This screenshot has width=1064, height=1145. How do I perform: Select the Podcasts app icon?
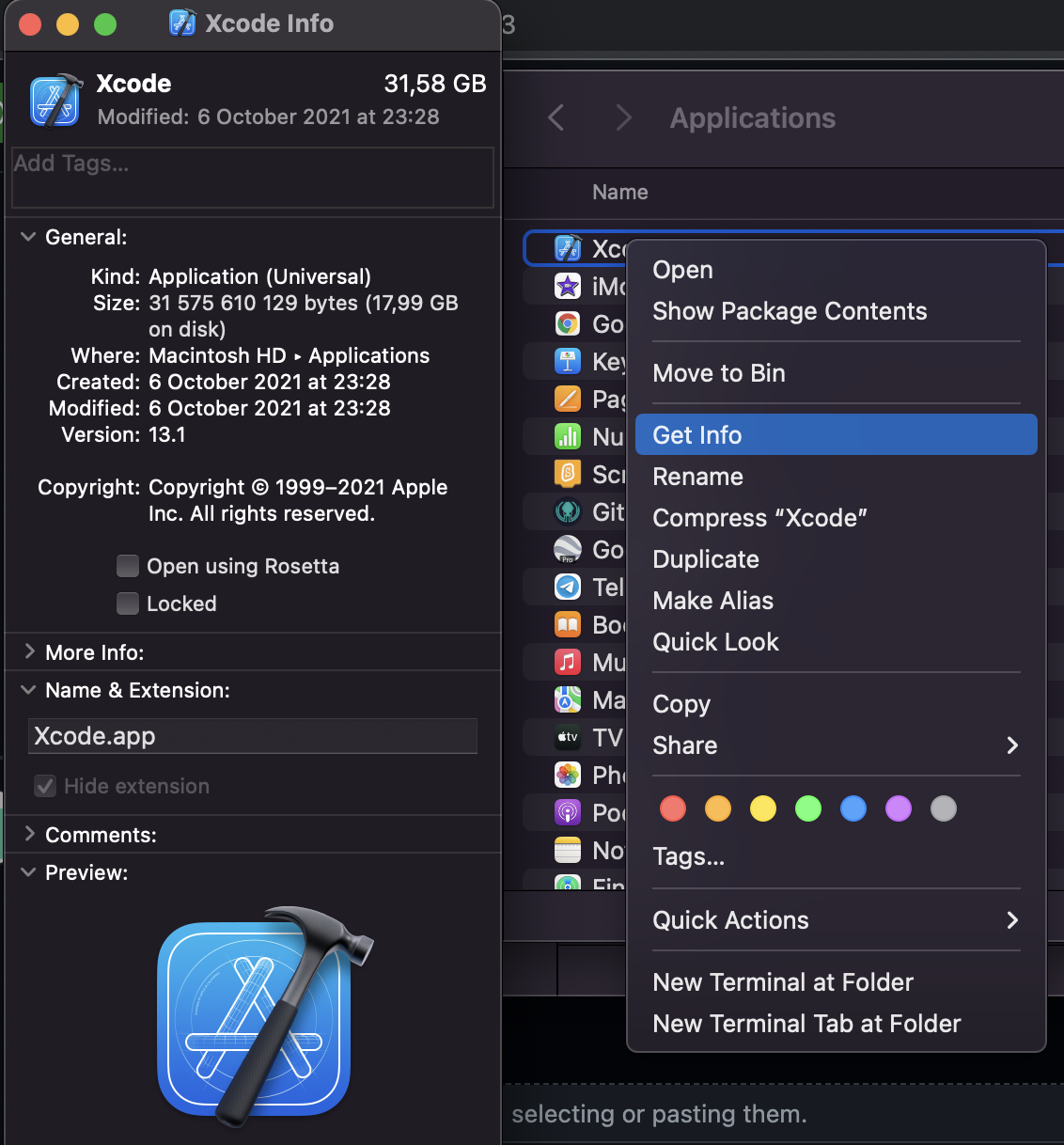[568, 812]
